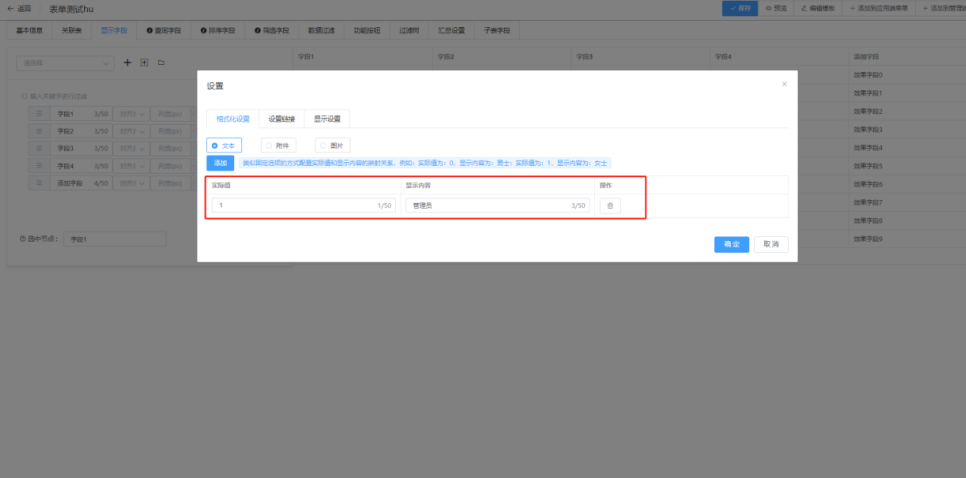Open alignment dropdown for 字段4 row
This screenshot has width=966, height=478.
[x=131, y=166]
